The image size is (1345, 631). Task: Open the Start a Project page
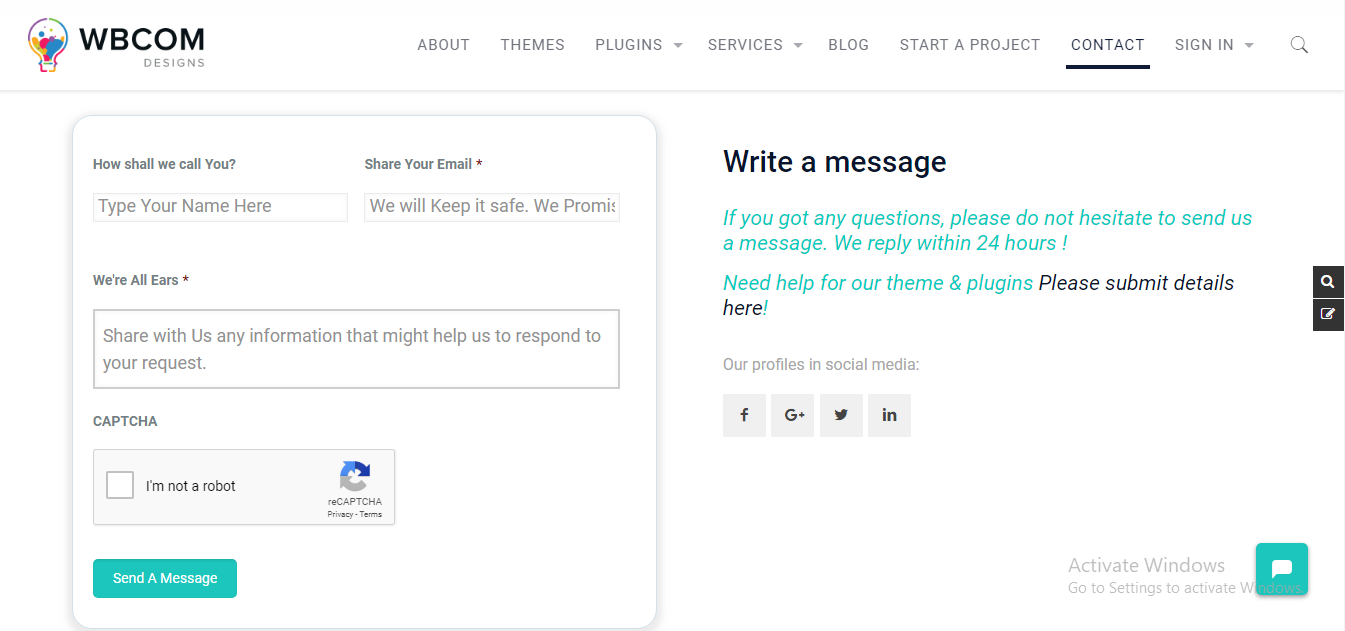point(970,45)
